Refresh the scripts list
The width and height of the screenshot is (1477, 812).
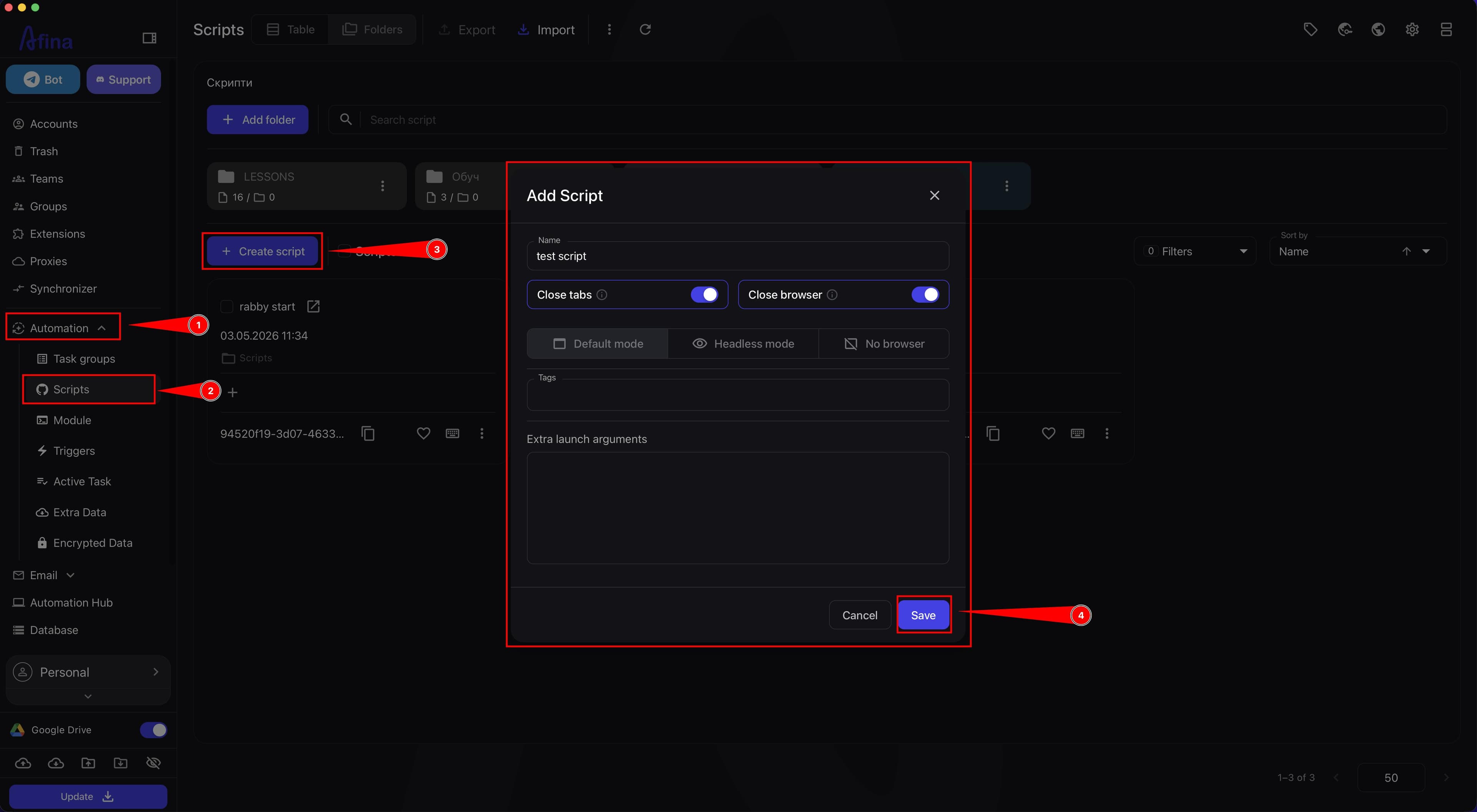(x=645, y=29)
